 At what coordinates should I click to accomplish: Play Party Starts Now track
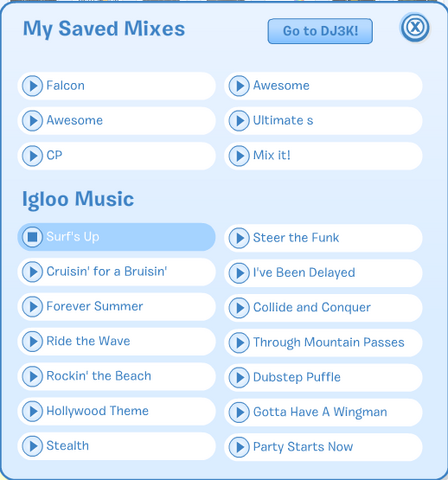pos(239,447)
